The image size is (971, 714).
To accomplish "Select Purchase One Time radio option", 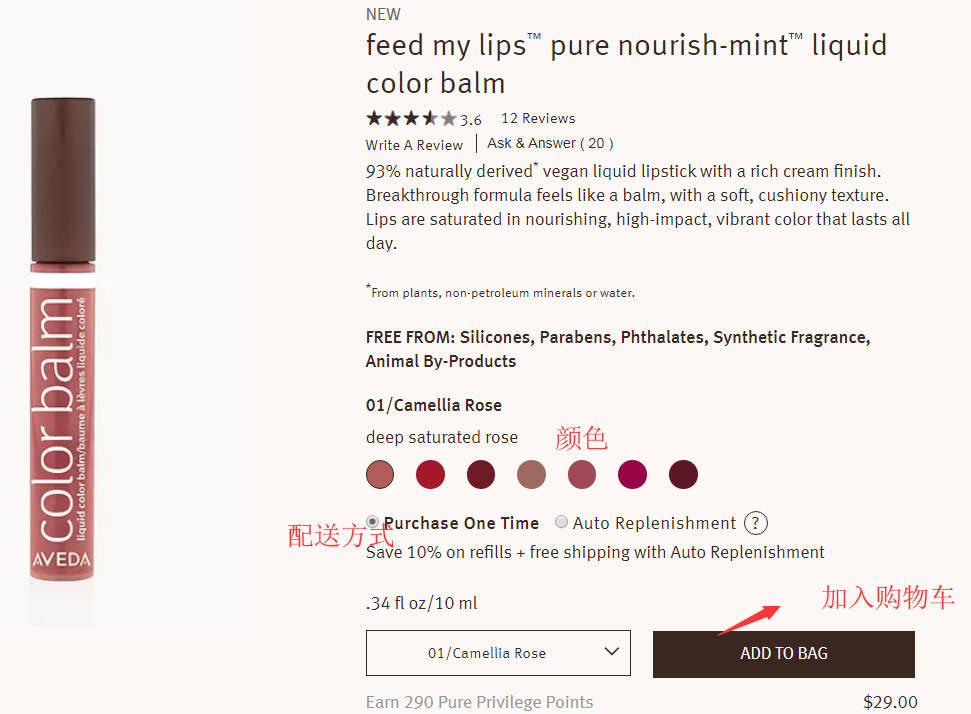I will [x=373, y=522].
